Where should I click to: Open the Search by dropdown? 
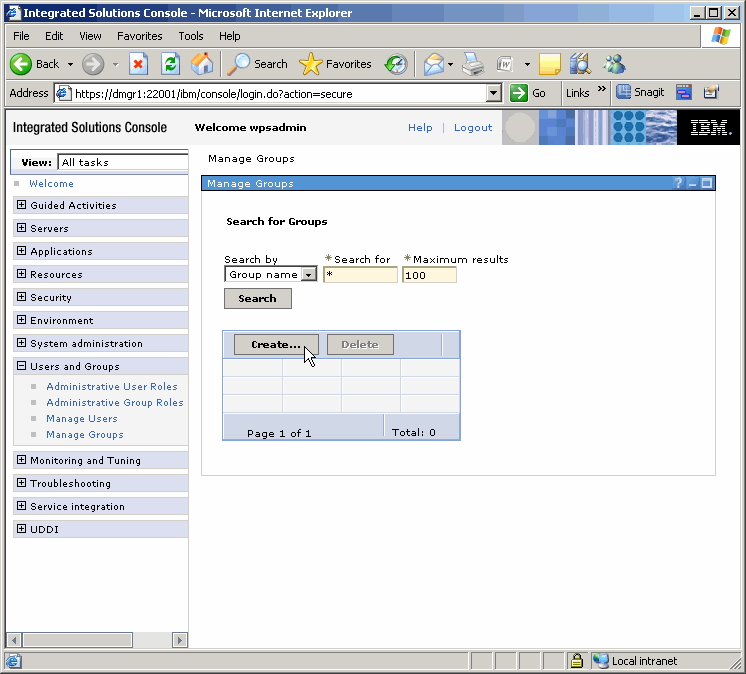[x=309, y=275]
